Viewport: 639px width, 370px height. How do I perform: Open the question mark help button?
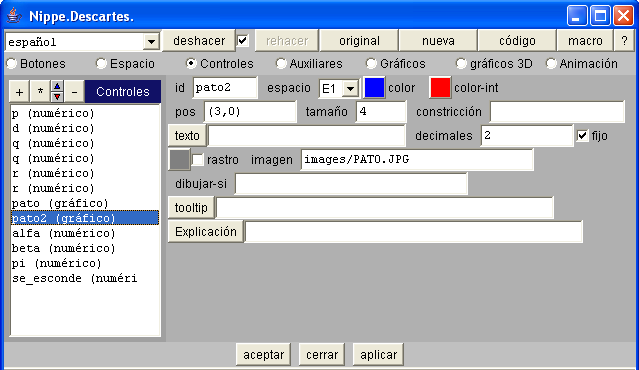(624, 41)
